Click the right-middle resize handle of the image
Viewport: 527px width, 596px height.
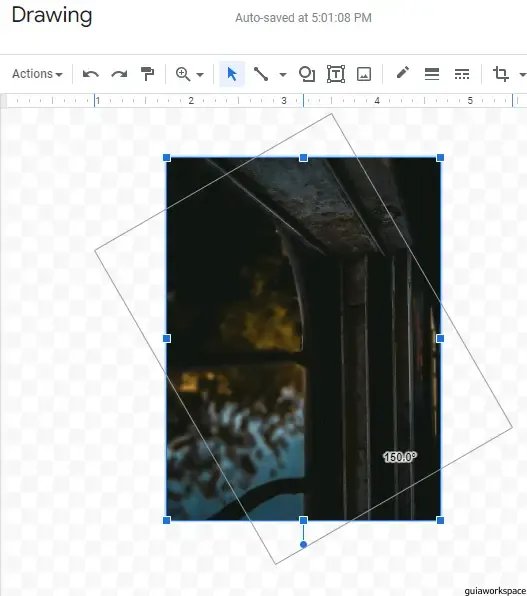pos(440,338)
